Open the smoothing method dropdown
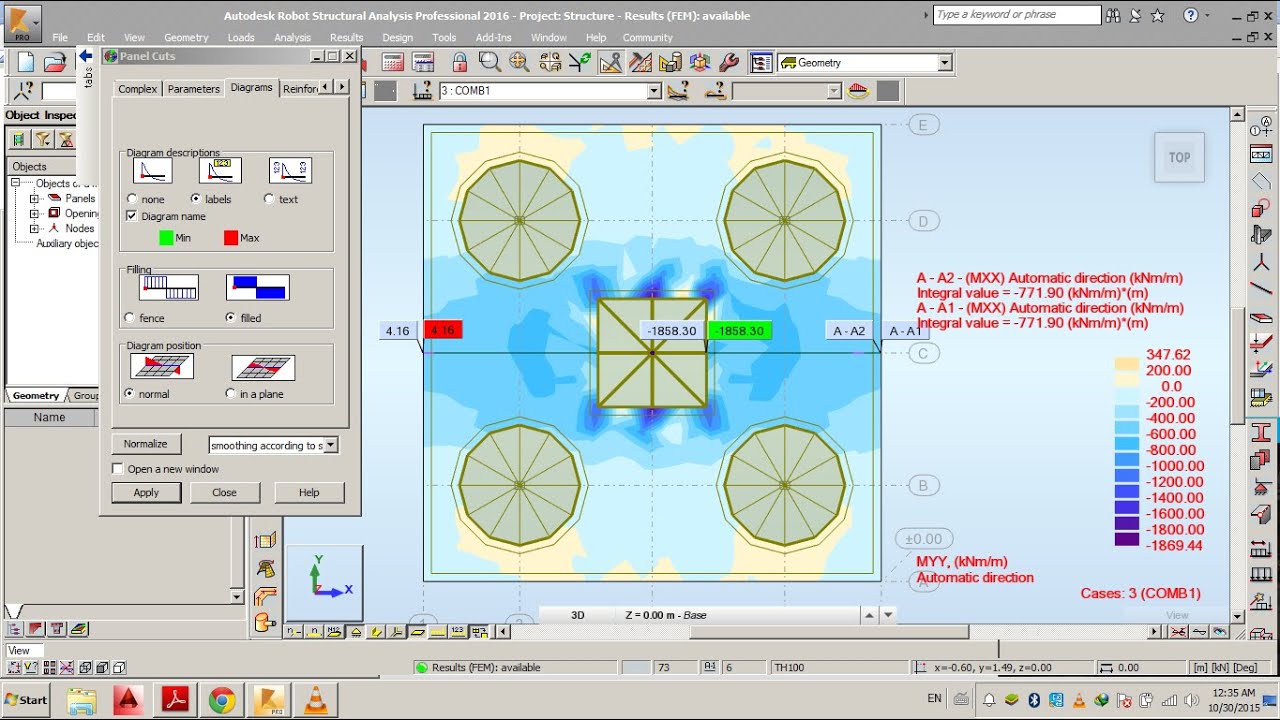Image resolution: width=1280 pixels, height=720 pixels. click(331, 445)
